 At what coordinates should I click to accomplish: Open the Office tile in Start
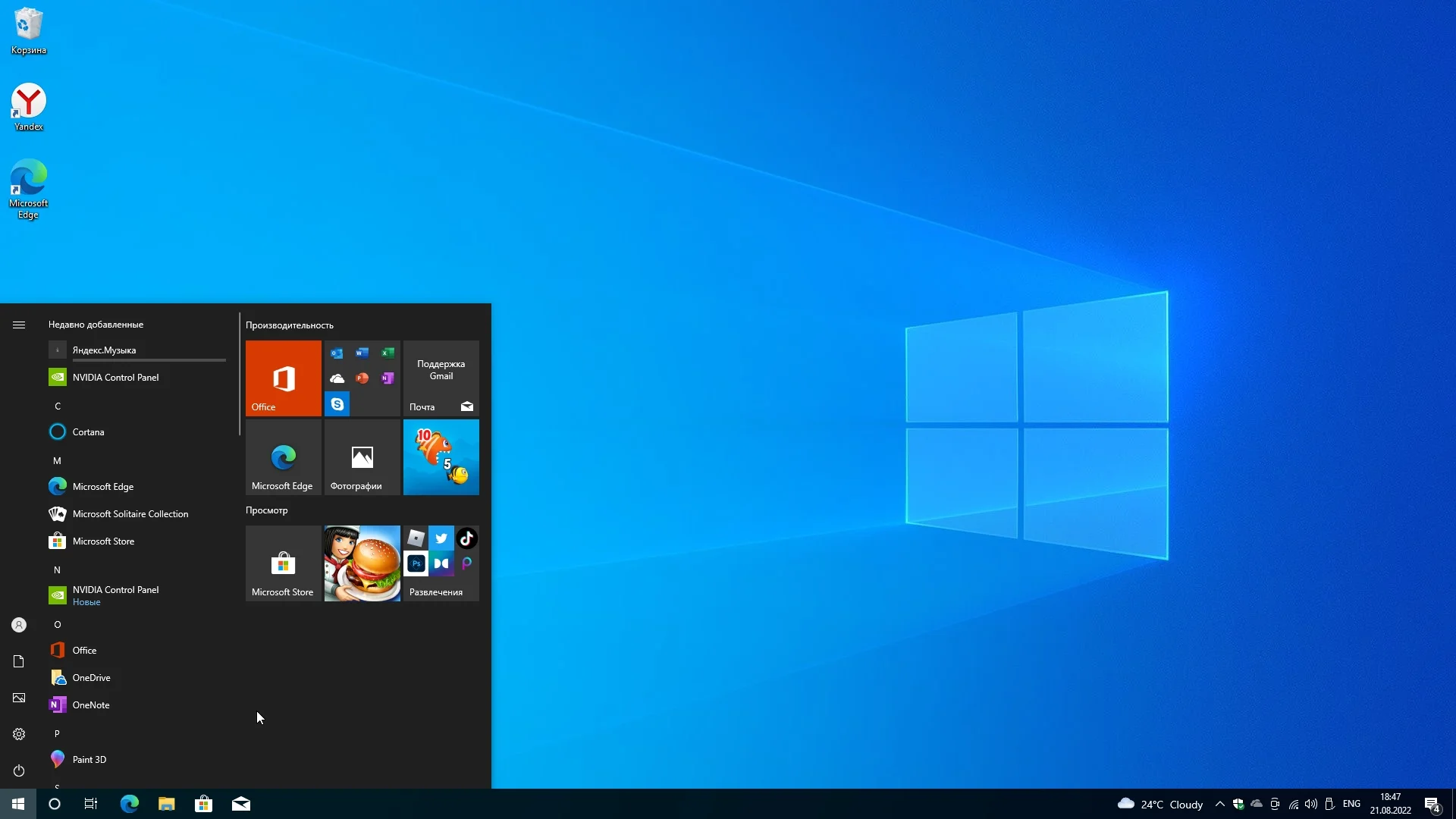[x=283, y=378]
